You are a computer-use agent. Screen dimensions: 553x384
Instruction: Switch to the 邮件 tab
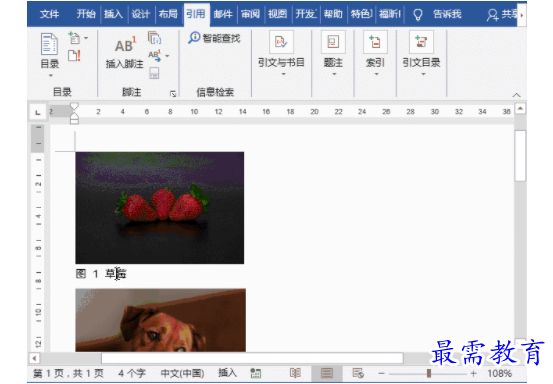[223, 14]
